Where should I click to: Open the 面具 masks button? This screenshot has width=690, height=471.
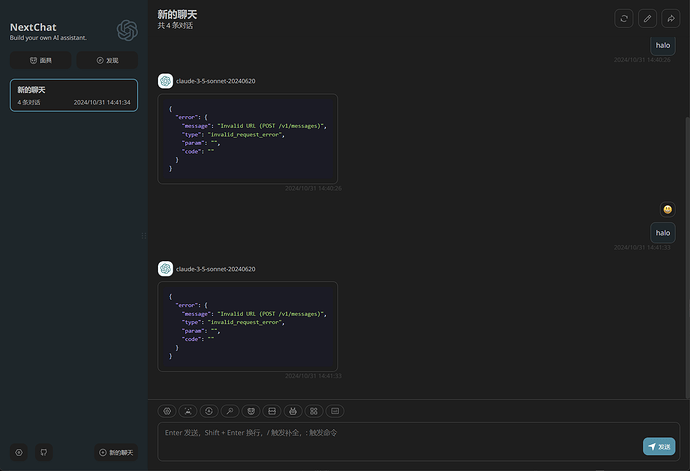click(40, 60)
